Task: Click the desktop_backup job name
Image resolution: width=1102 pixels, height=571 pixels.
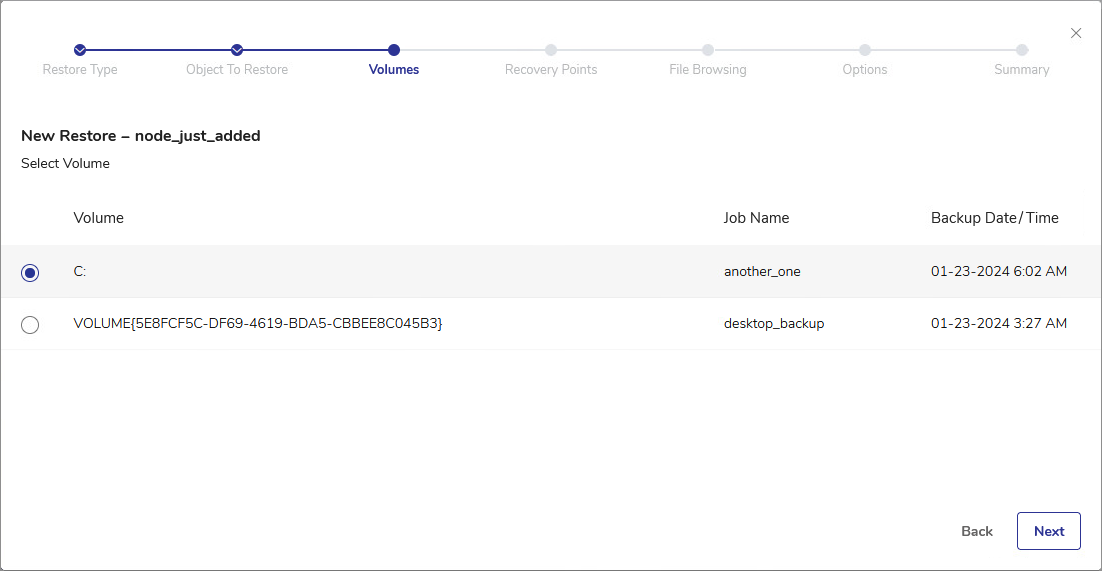Action: tap(774, 324)
